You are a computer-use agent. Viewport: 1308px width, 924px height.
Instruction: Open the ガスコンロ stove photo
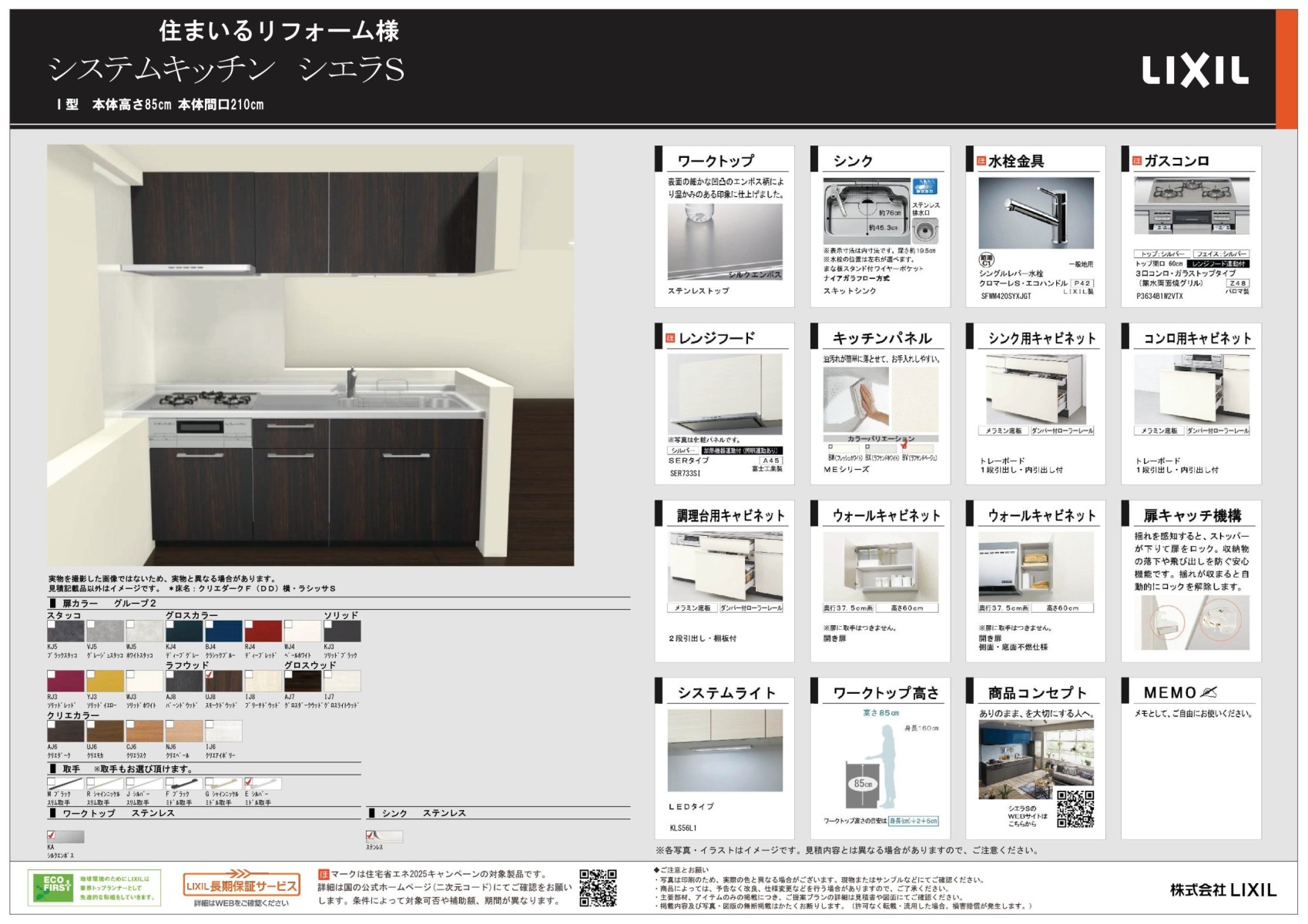coord(1192,205)
